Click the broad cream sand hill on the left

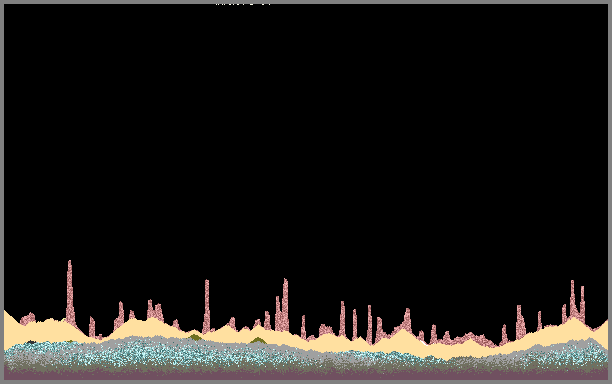[x=51, y=330]
